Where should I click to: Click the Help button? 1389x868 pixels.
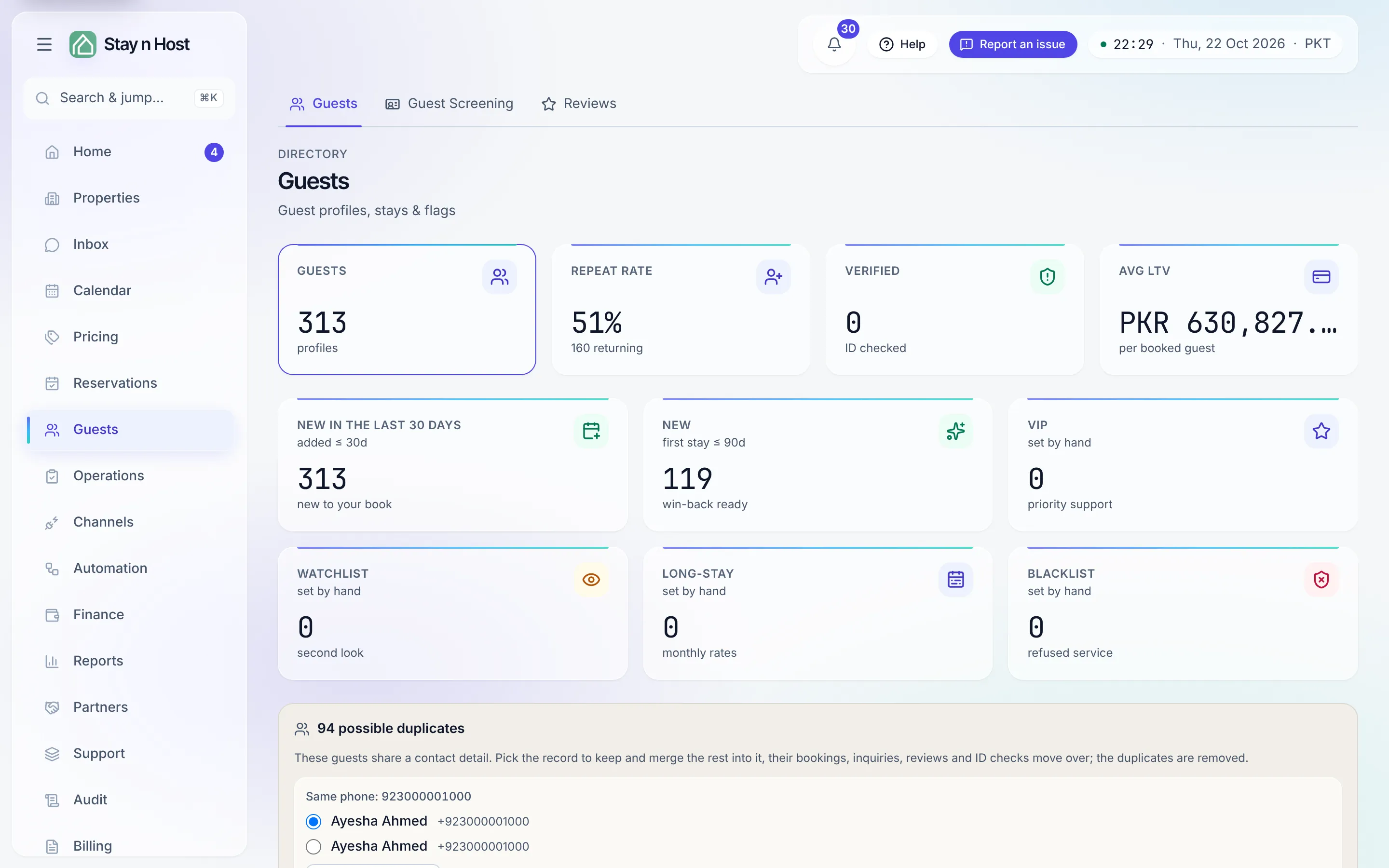pos(902,44)
